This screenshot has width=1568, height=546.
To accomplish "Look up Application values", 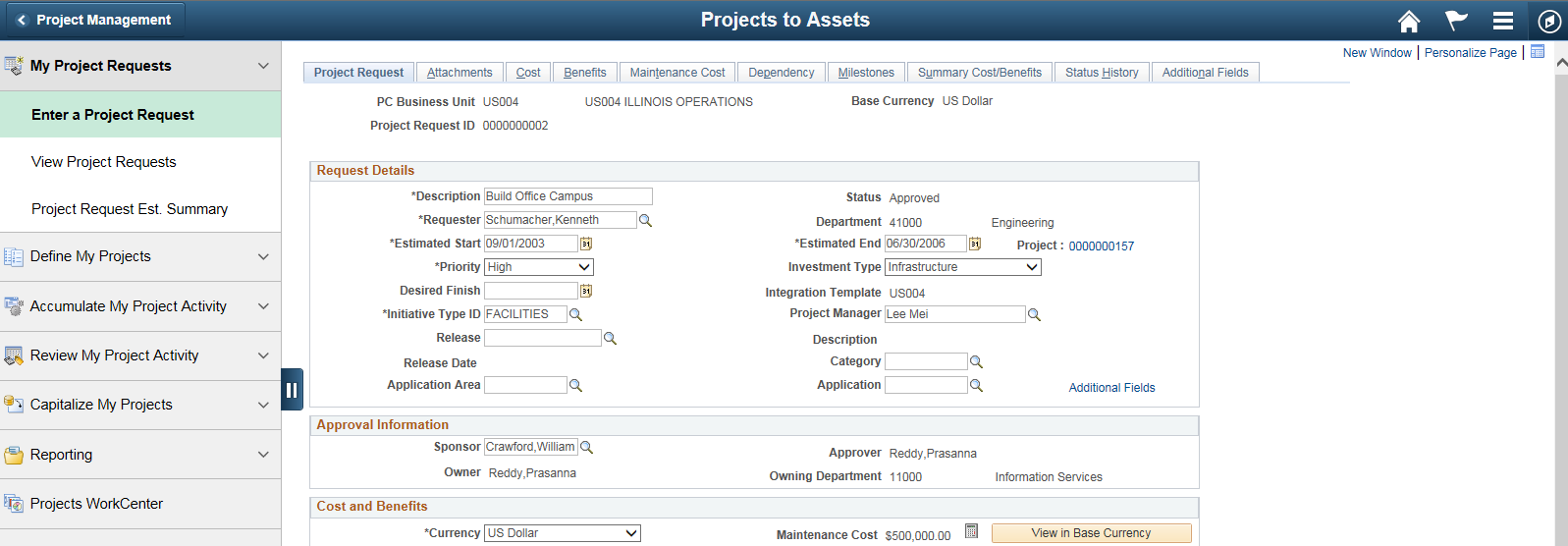I will 976,385.
